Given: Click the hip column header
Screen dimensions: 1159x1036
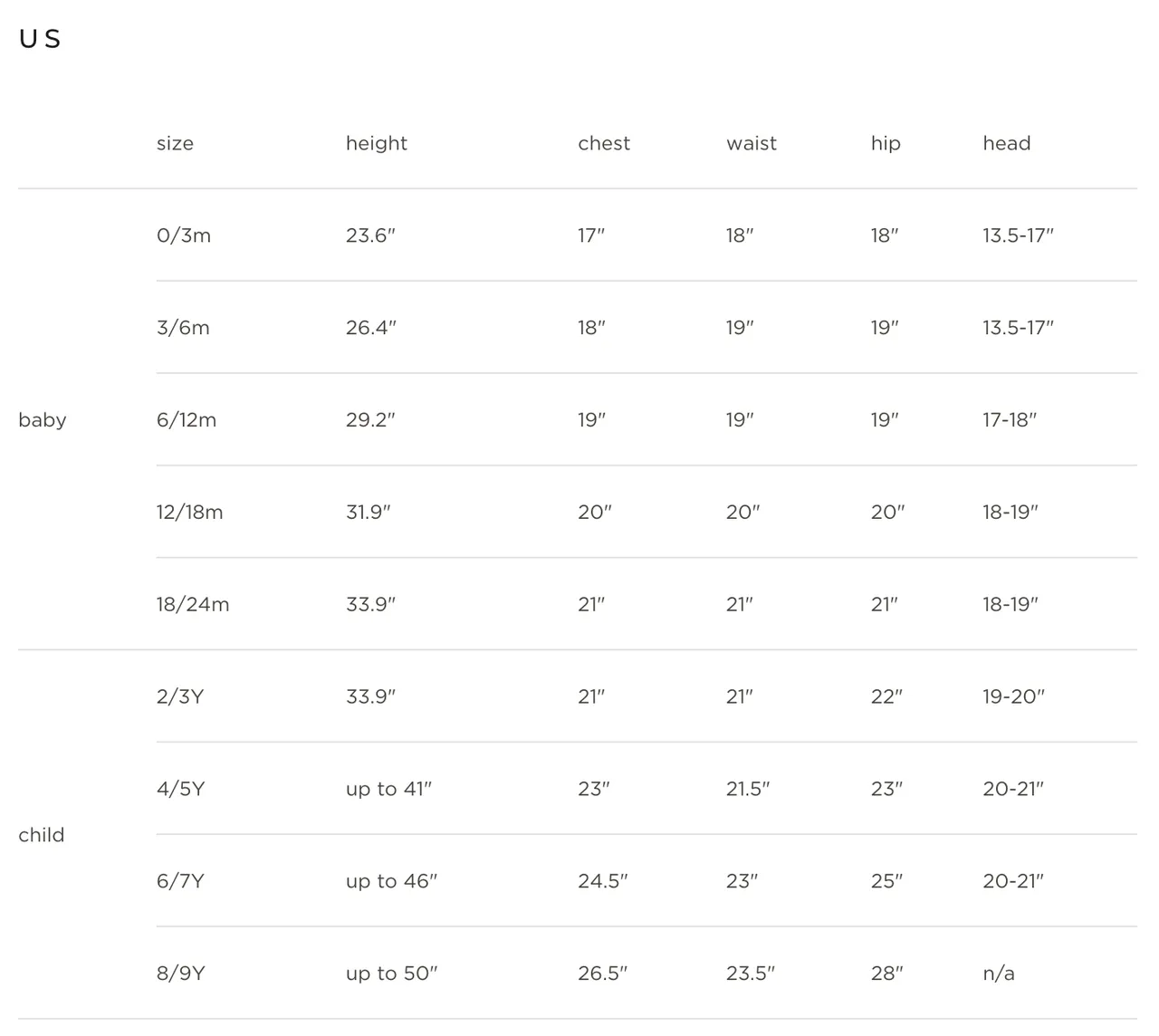Looking at the screenshot, I should (886, 143).
